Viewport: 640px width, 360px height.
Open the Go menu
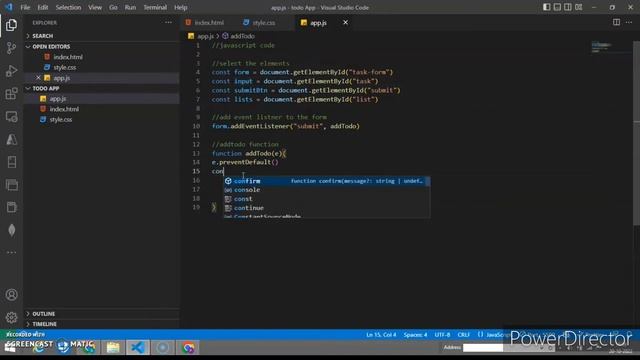click(x=113, y=7)
